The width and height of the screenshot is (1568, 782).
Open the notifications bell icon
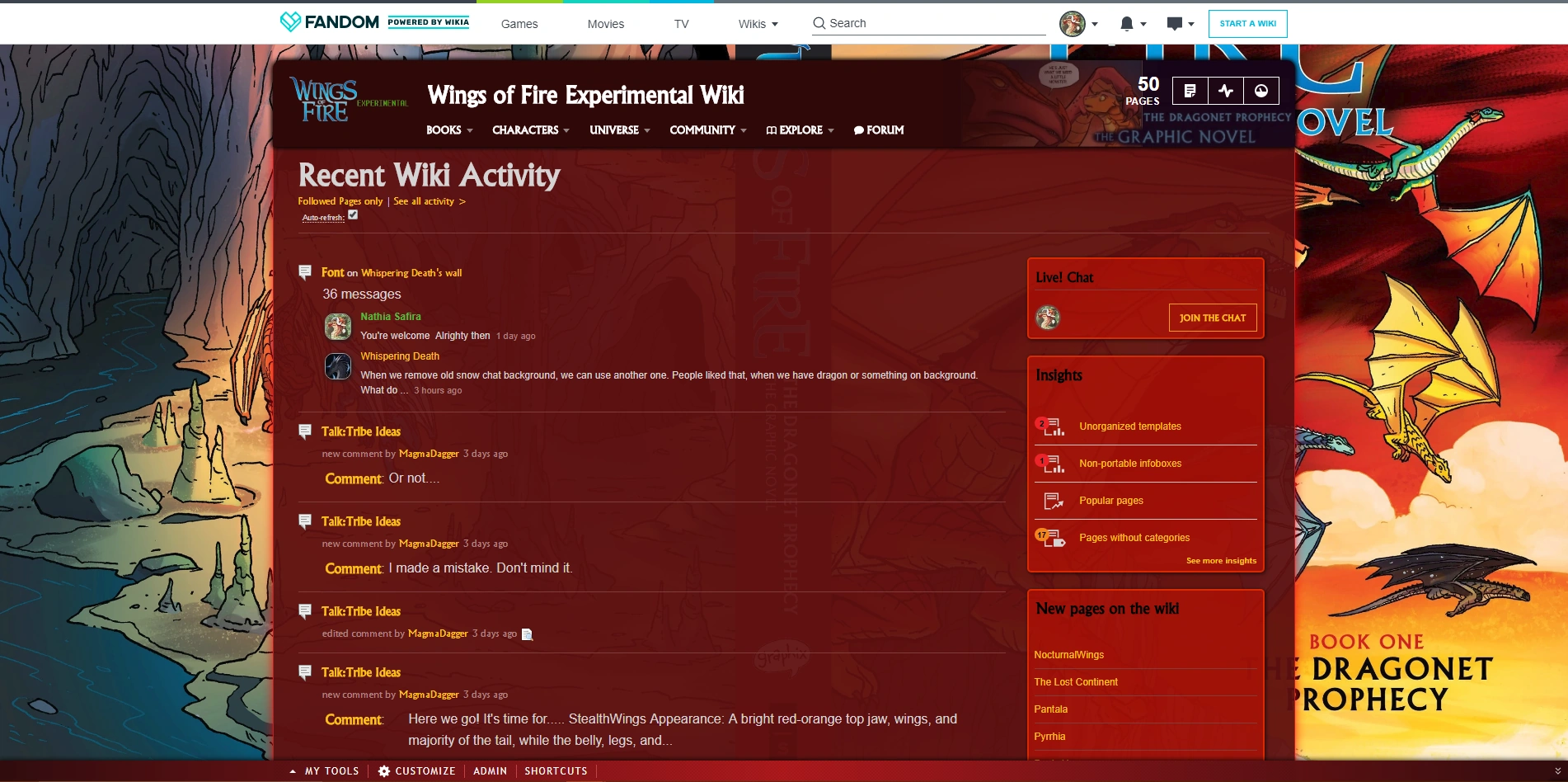pyautogui.click(x=1127, y=24)
